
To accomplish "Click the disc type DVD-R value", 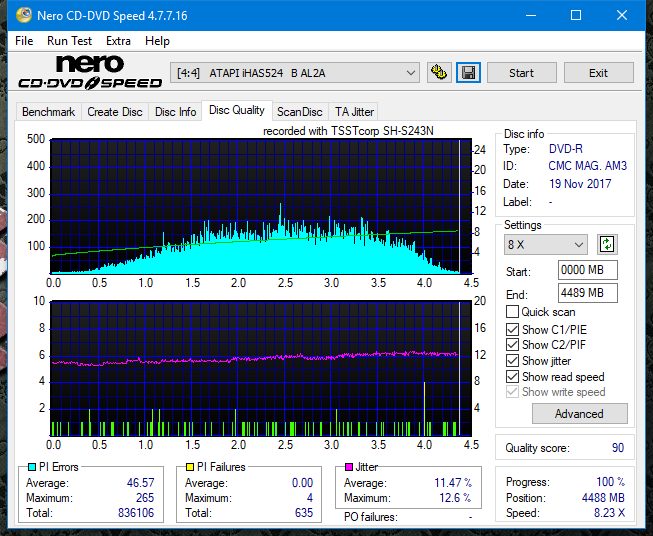I will click(x=566, y=149).
